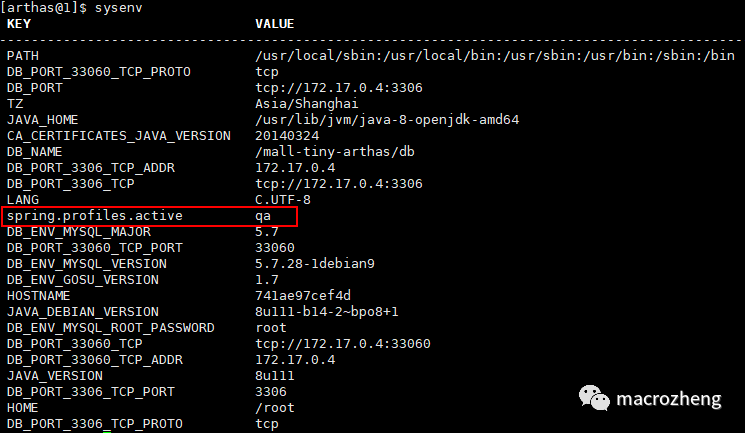The image size is (745, 433).
Task: Click the 3306 port value
Action: [271, 392]
